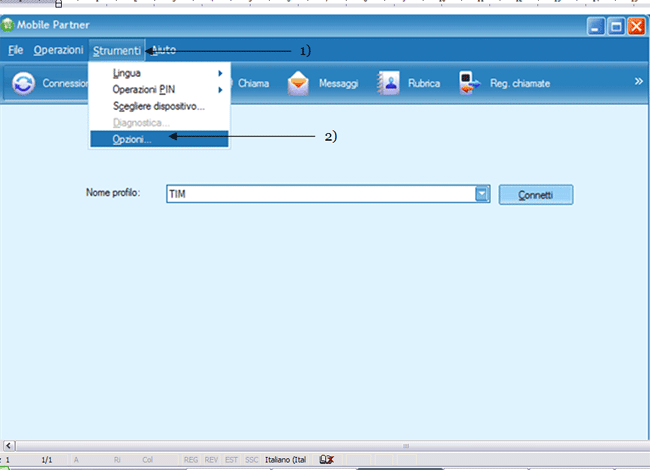Click the horizontal scrollbar at the bottom
The width and height of the screenshot is (650, 470).
325,445
